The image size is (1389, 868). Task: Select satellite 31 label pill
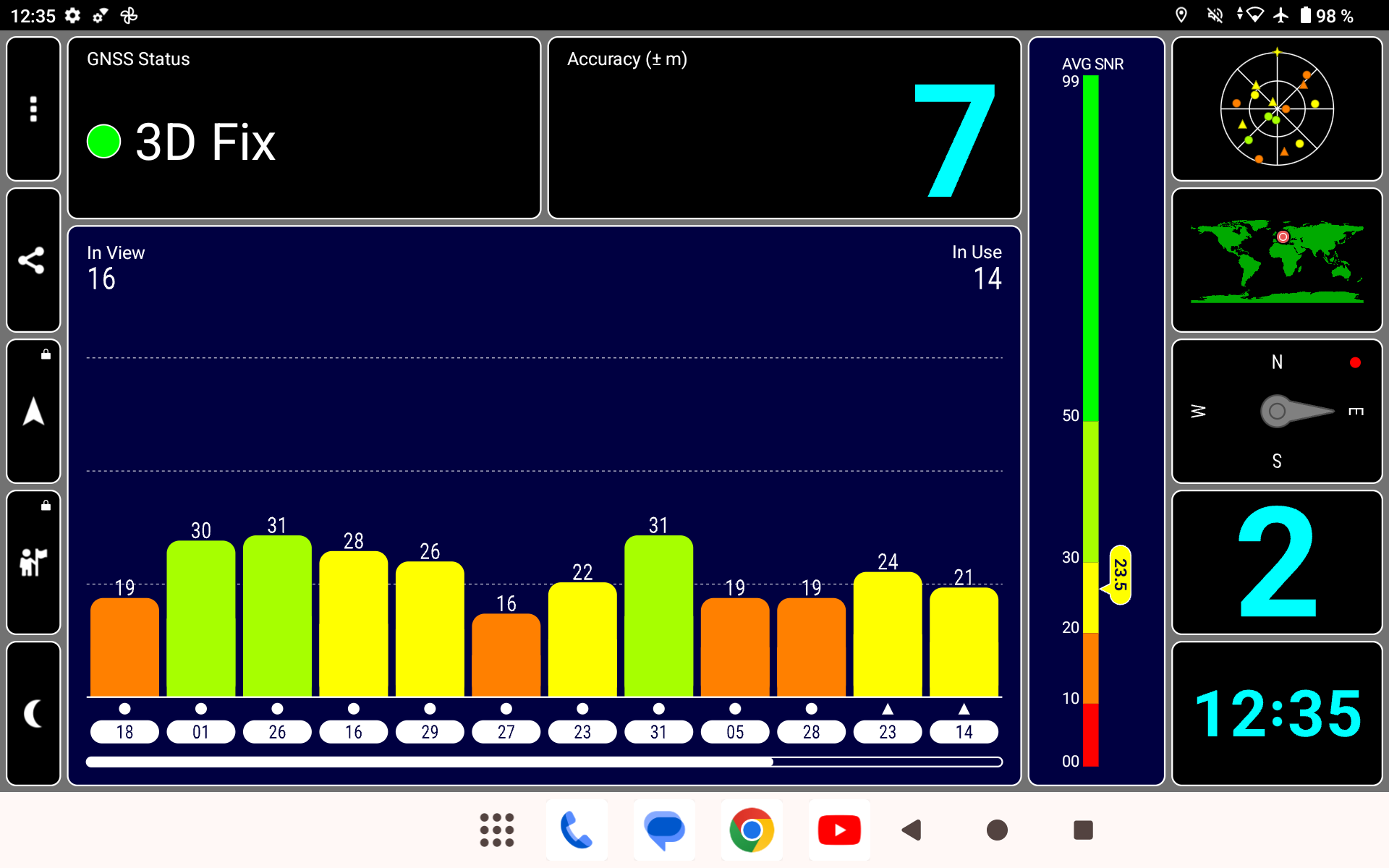click(x=658, y=732)
